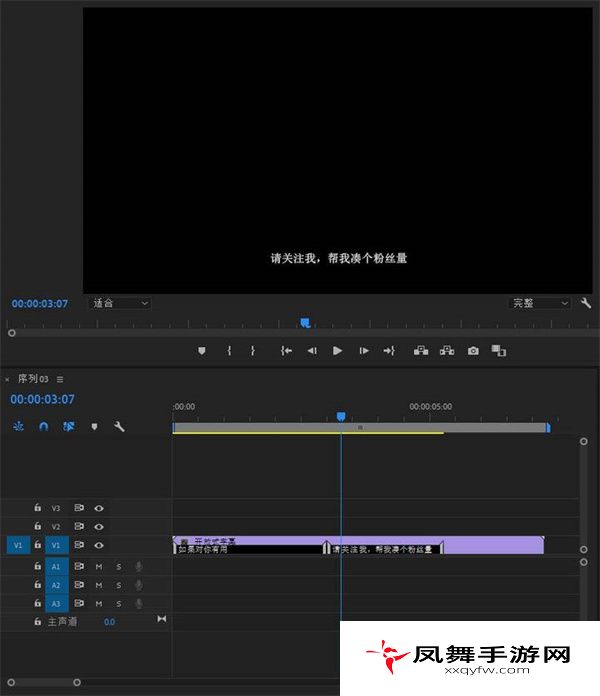The width and height of the screenshot is (600, 696).
Task: Open 序列03 panel menu
Action: click(60, 379)
